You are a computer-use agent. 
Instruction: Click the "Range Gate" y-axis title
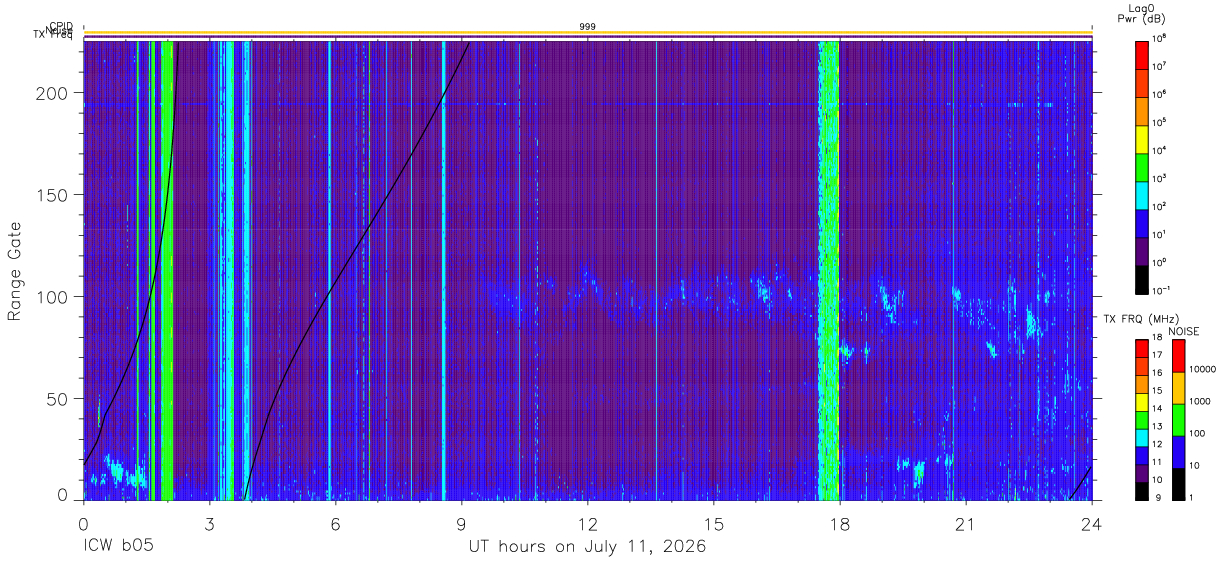[x=15, y=272]
